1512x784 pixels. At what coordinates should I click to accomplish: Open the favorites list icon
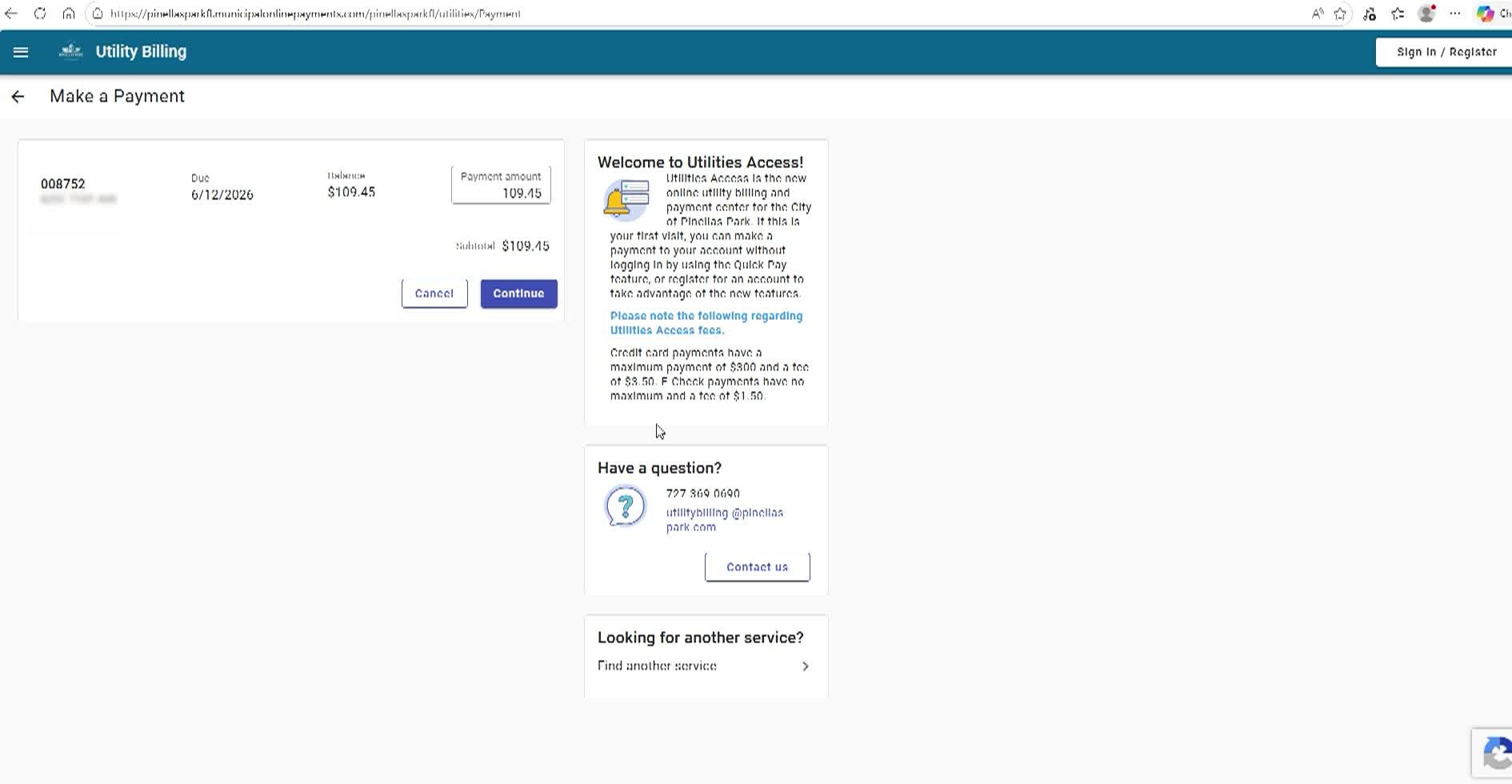tap(1398, 14)
